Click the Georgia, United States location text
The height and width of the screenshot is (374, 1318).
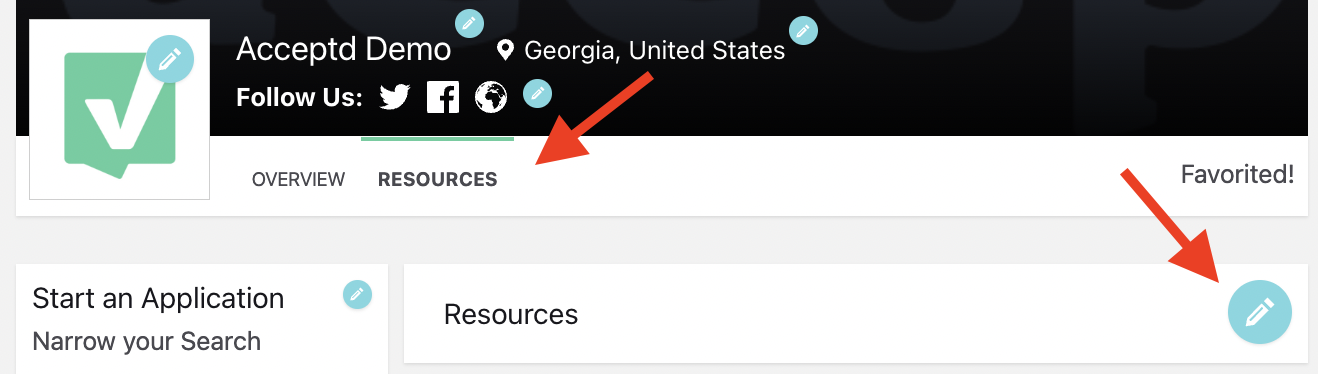655,50
